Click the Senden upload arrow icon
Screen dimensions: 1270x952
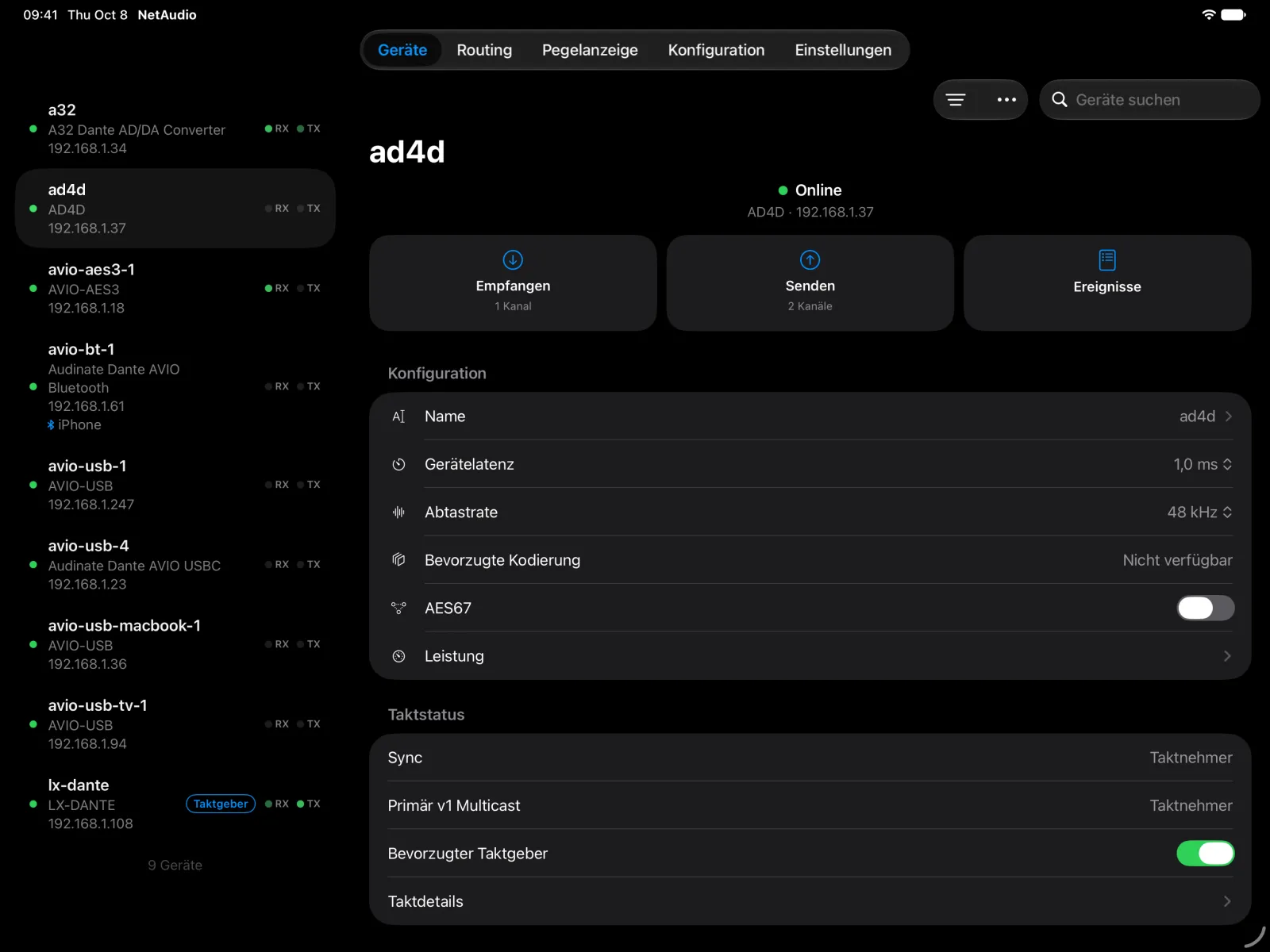click(810, 259)
